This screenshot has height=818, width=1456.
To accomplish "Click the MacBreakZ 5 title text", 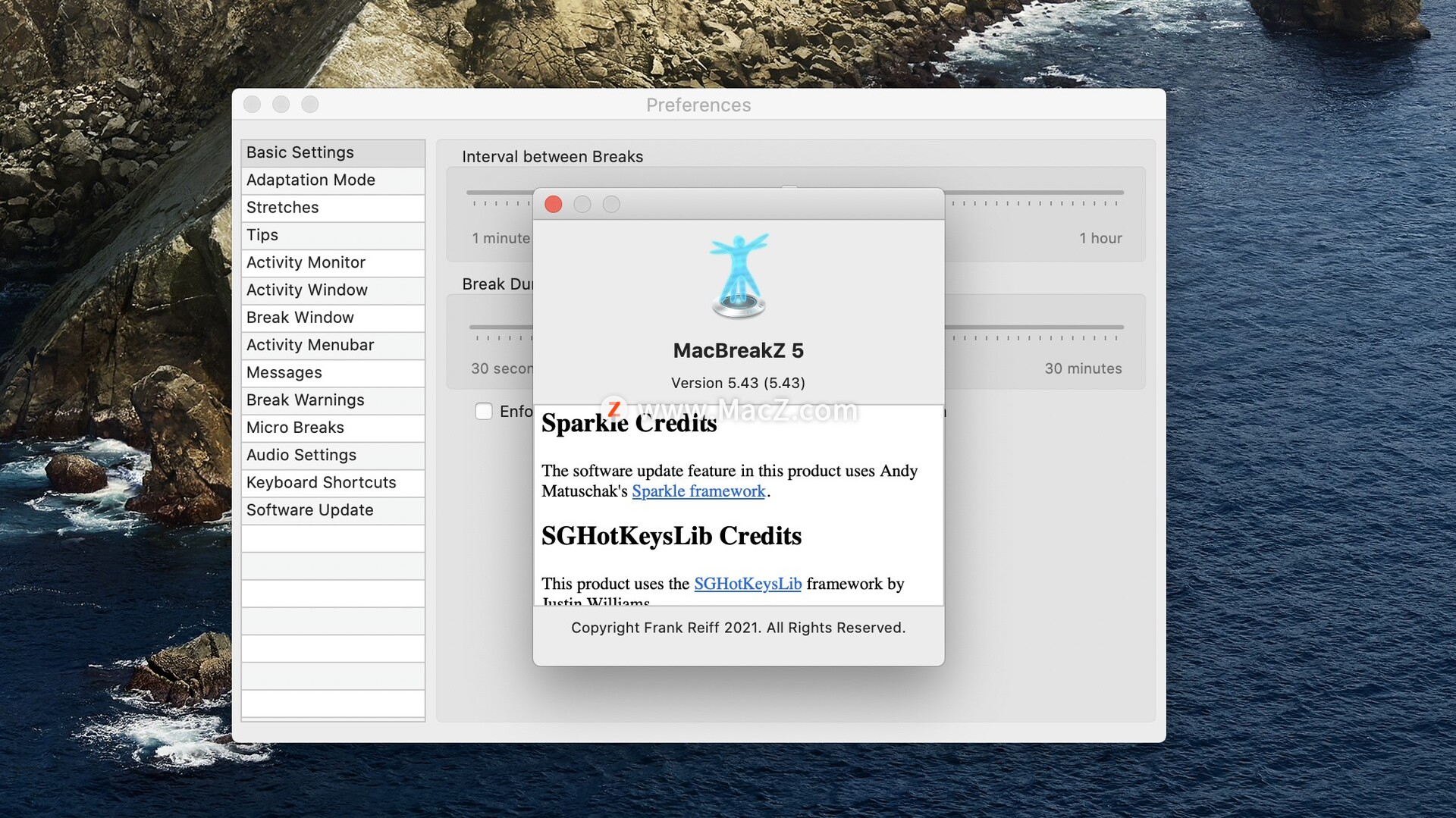I will tap(739, 351).
